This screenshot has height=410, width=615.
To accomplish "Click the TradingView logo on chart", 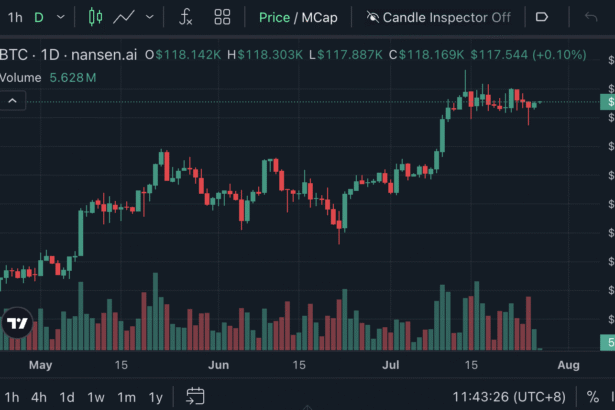I will (x=17, y=324).
